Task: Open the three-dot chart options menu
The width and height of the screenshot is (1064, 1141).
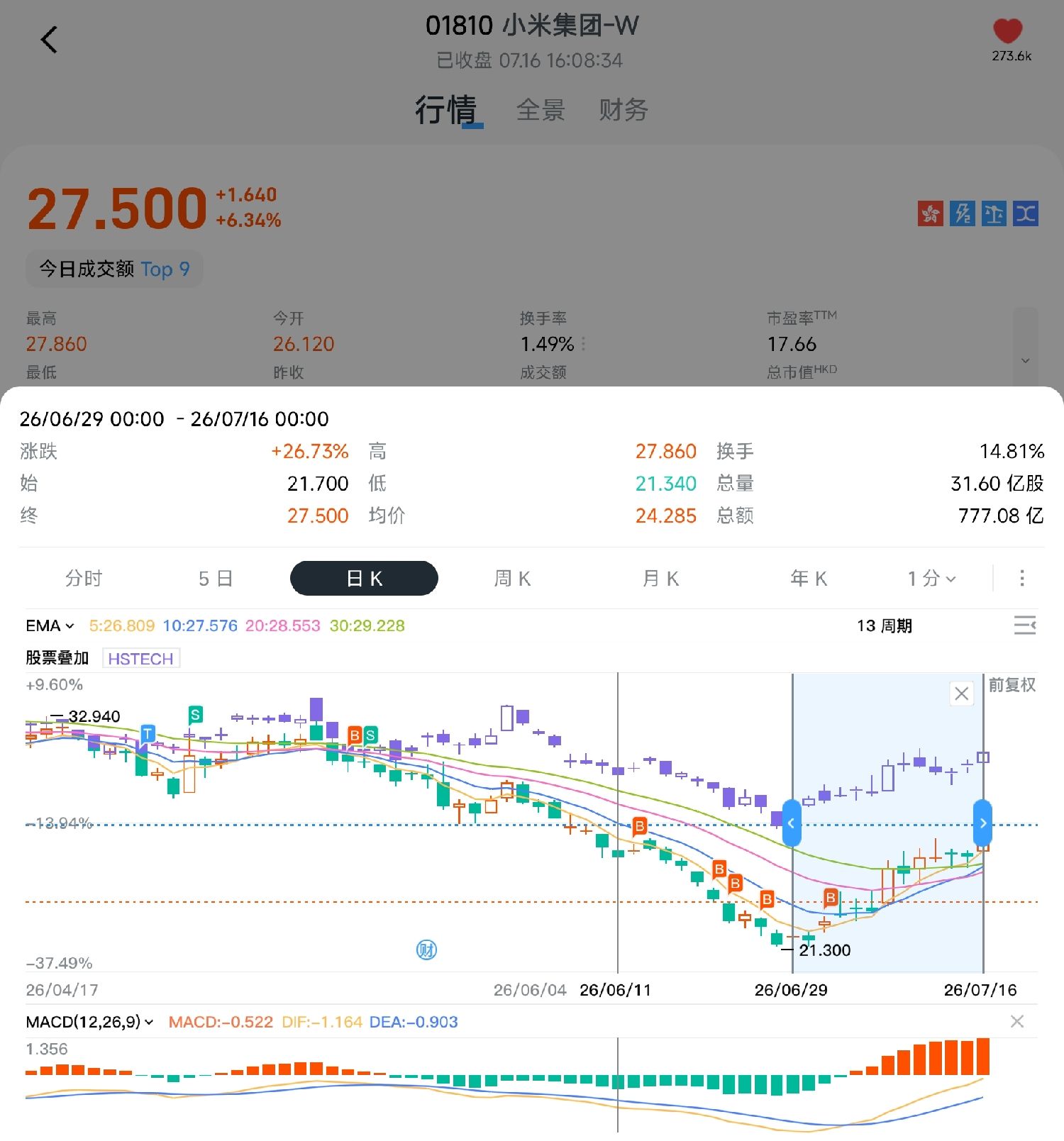Action: click(1021, 578)
